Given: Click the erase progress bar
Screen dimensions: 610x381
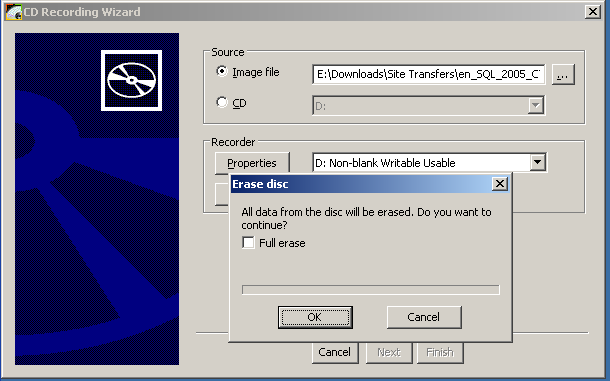Looking at the screenshot, I should click(x=371, y=290).
